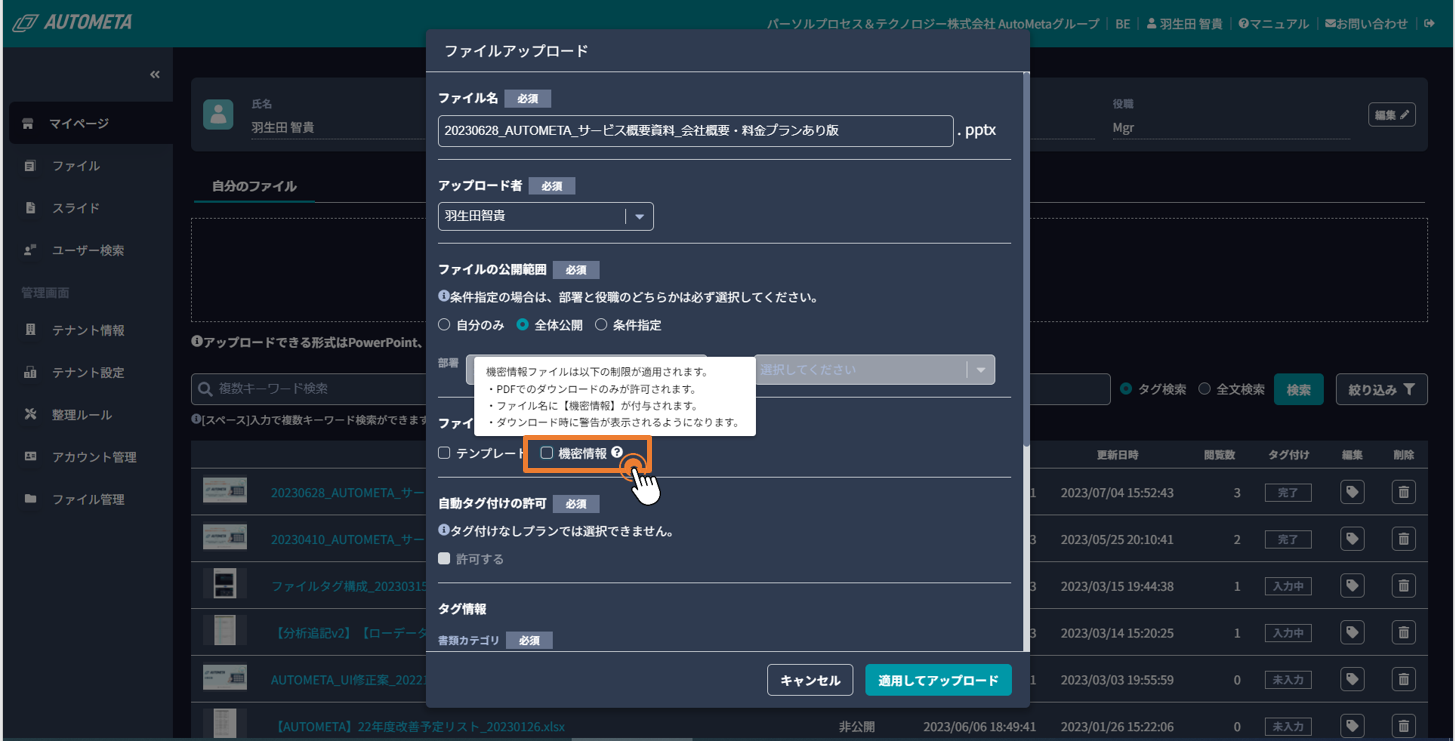Click the キャンセル button
1455x741 pixels.
pos(810,680)
